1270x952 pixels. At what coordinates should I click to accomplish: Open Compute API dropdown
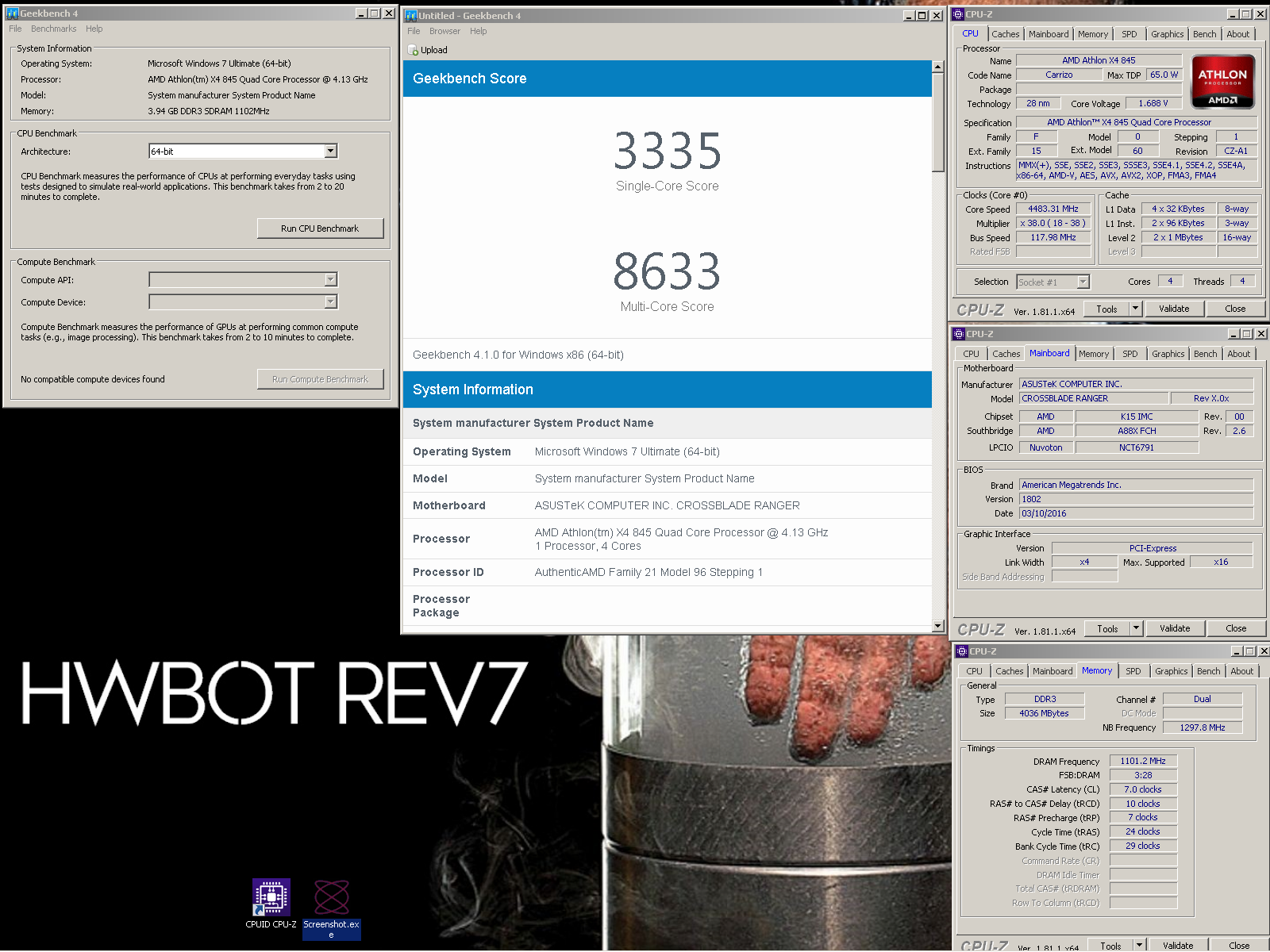click(x=331, y=280)
